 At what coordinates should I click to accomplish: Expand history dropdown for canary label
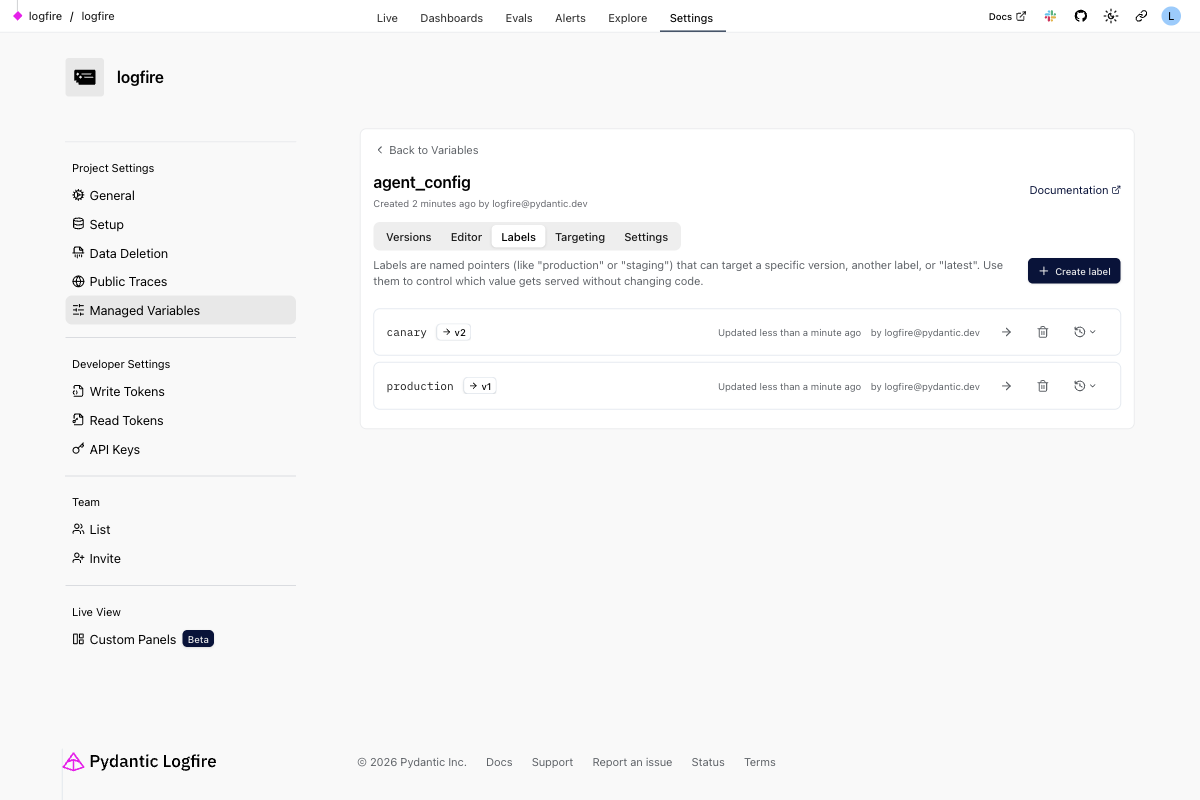coord(1085,332)
